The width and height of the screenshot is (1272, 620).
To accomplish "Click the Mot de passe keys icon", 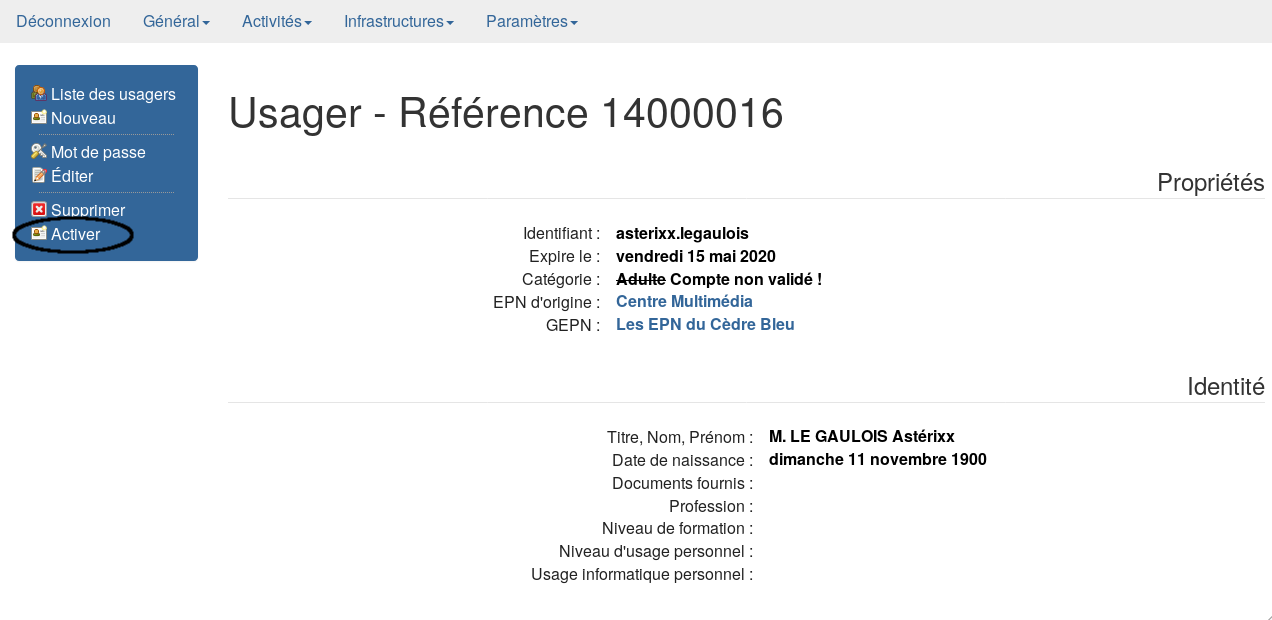I will click(x=39, y=151).
